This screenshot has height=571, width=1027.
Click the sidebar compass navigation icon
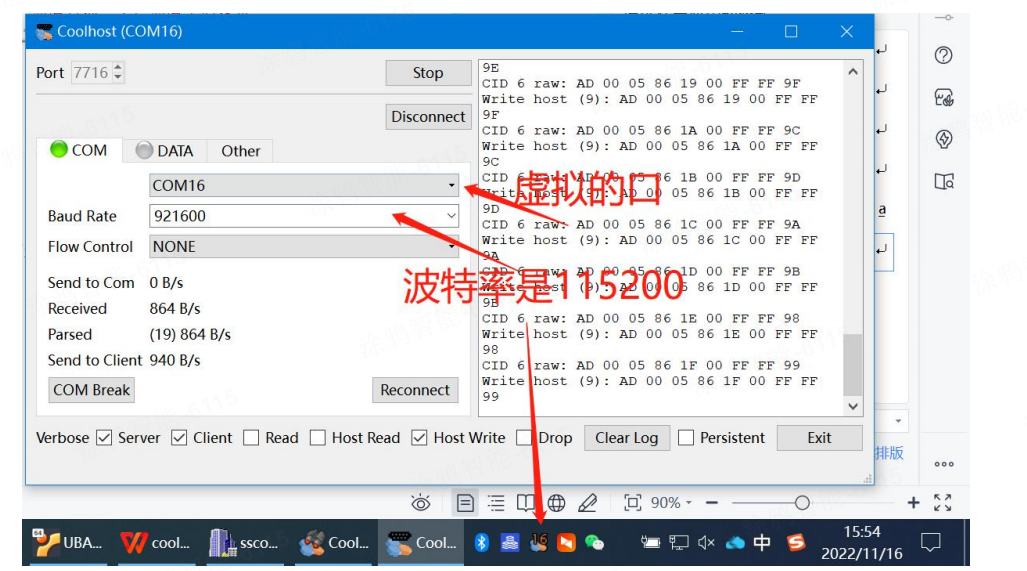coord(944,139)
